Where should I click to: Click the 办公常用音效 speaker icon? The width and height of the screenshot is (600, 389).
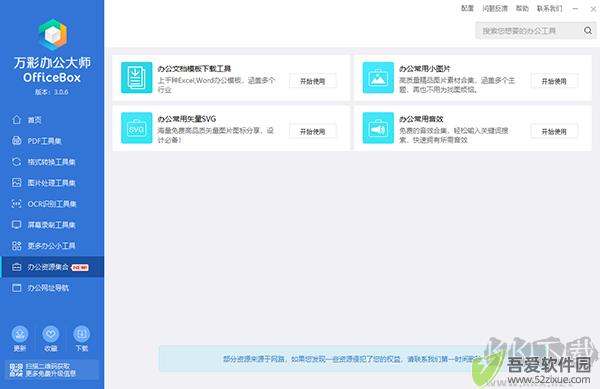(x=378, y=128)
